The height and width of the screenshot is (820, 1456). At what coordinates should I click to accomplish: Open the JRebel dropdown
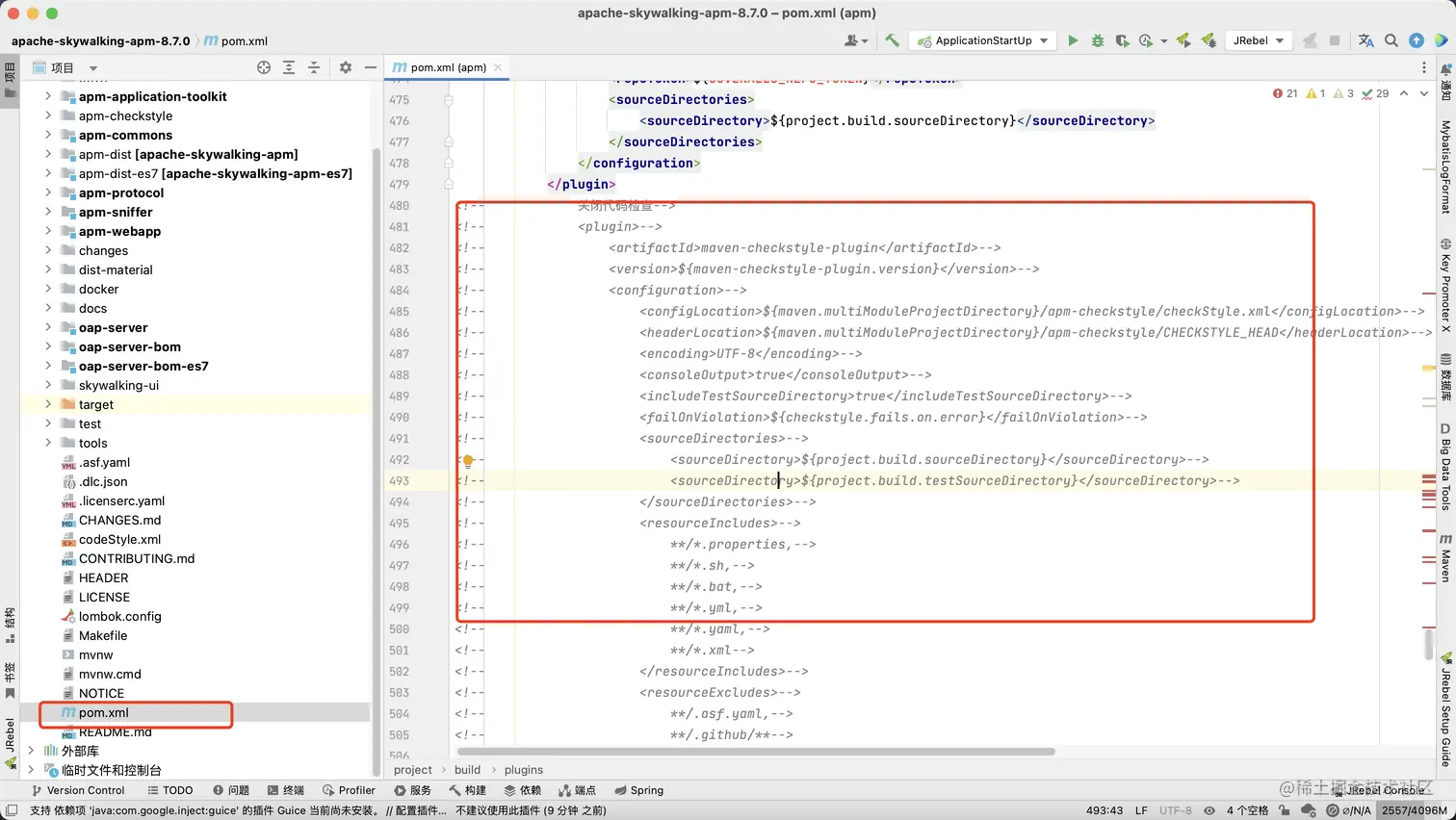point(1259,40)
